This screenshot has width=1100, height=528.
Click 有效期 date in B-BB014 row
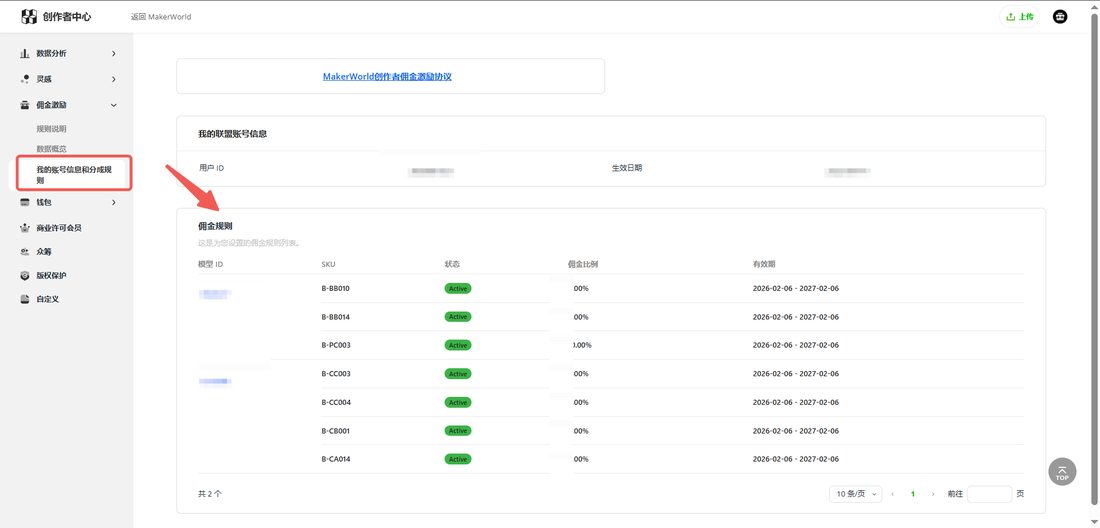(796, 317)
